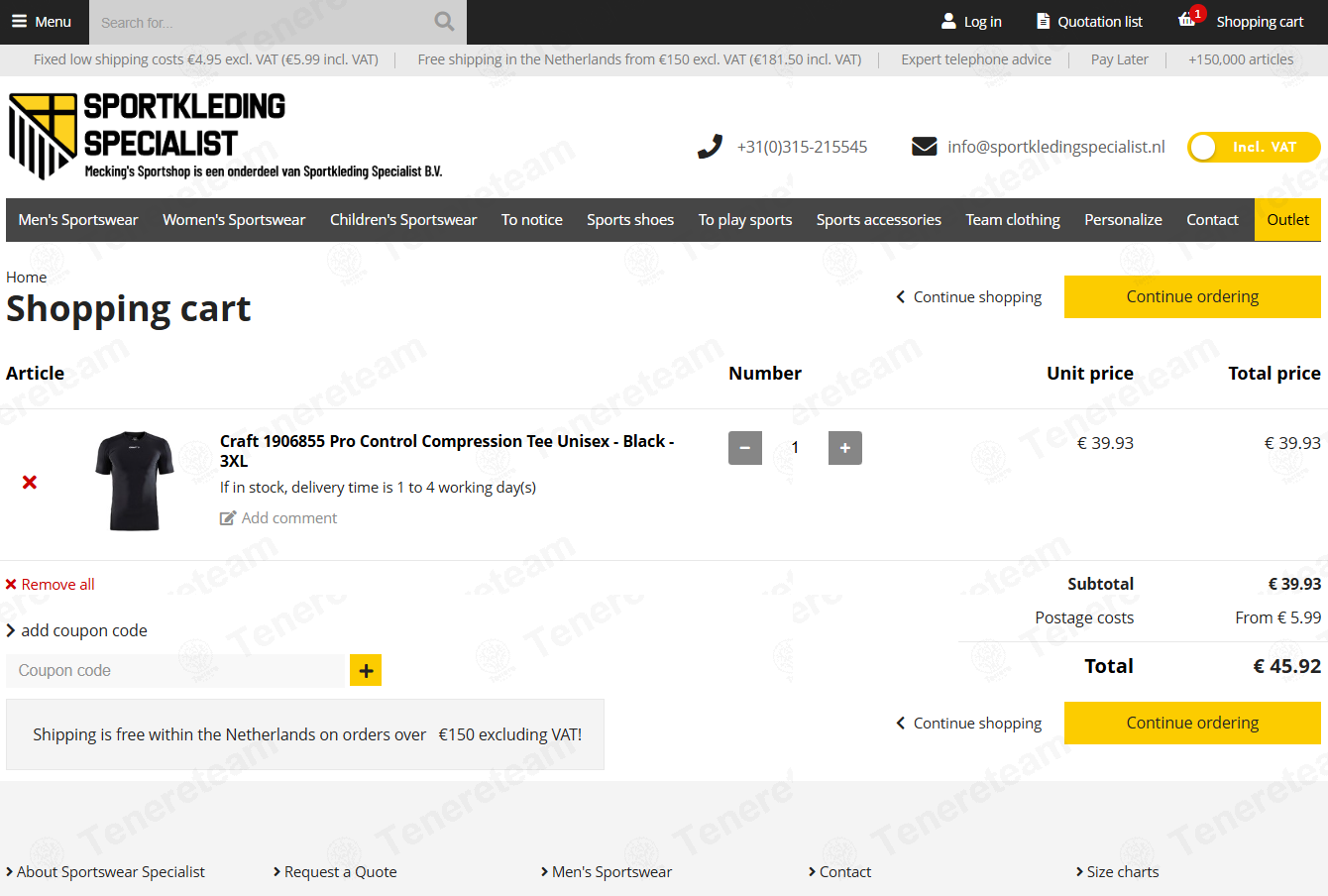The image size is (1328, 896).
Task: Click the Coupon code input field
Action: pyautogui.click(x=175, y=671)
